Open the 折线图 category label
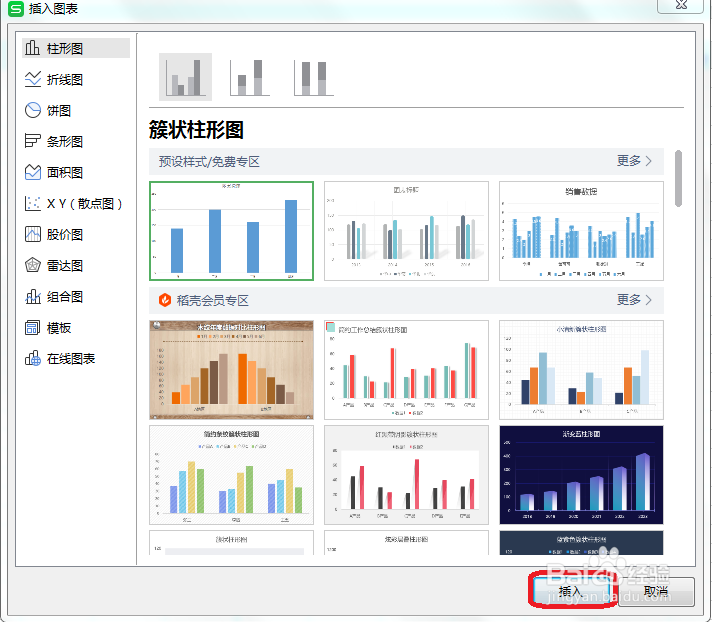This screenshot has width=712, height=622. point(65,79)
